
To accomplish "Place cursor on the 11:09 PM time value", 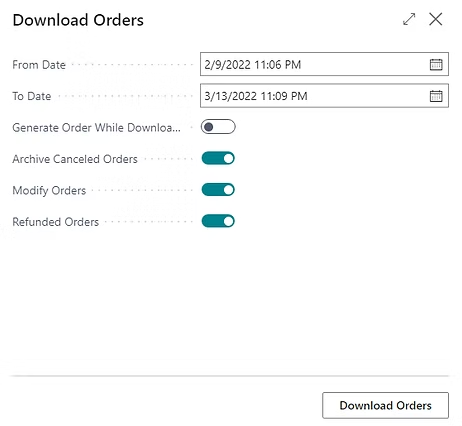I will [284, 96].
